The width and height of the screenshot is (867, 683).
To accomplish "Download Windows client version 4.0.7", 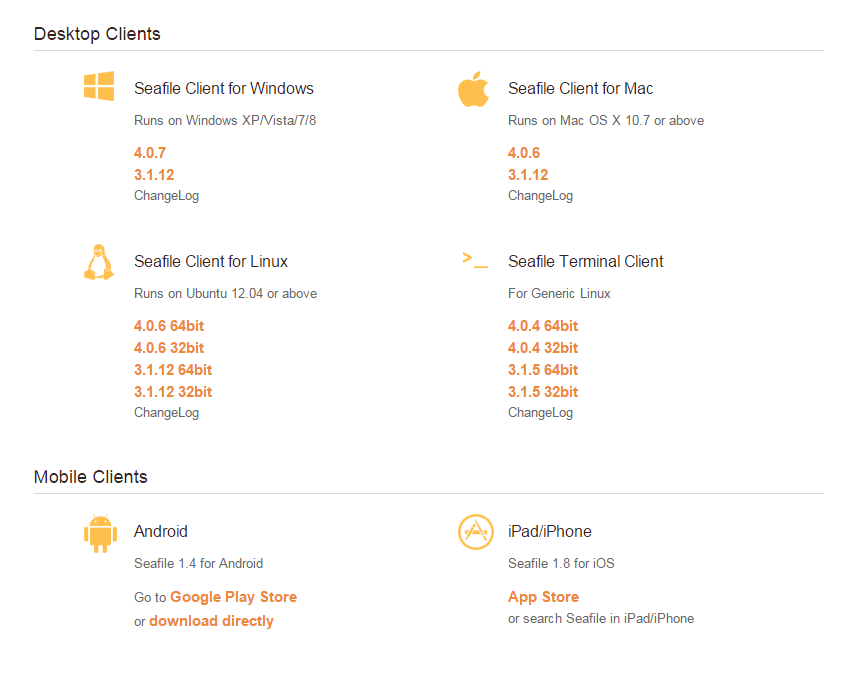I will tap(150, 153).
